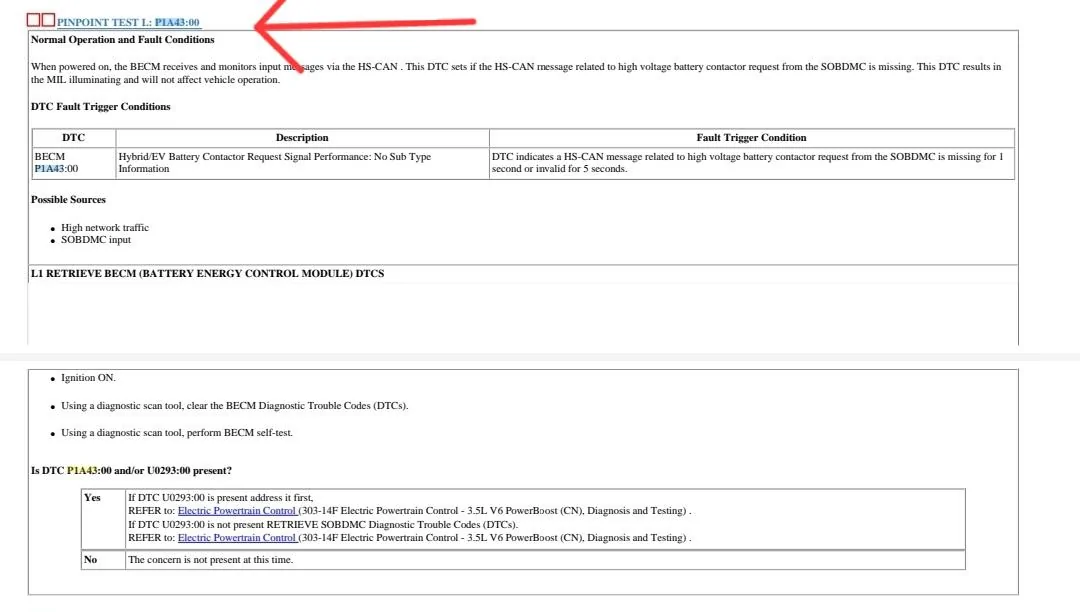
Task: Open the first Electric Powertrain Control link
Action: coord(237,511)
